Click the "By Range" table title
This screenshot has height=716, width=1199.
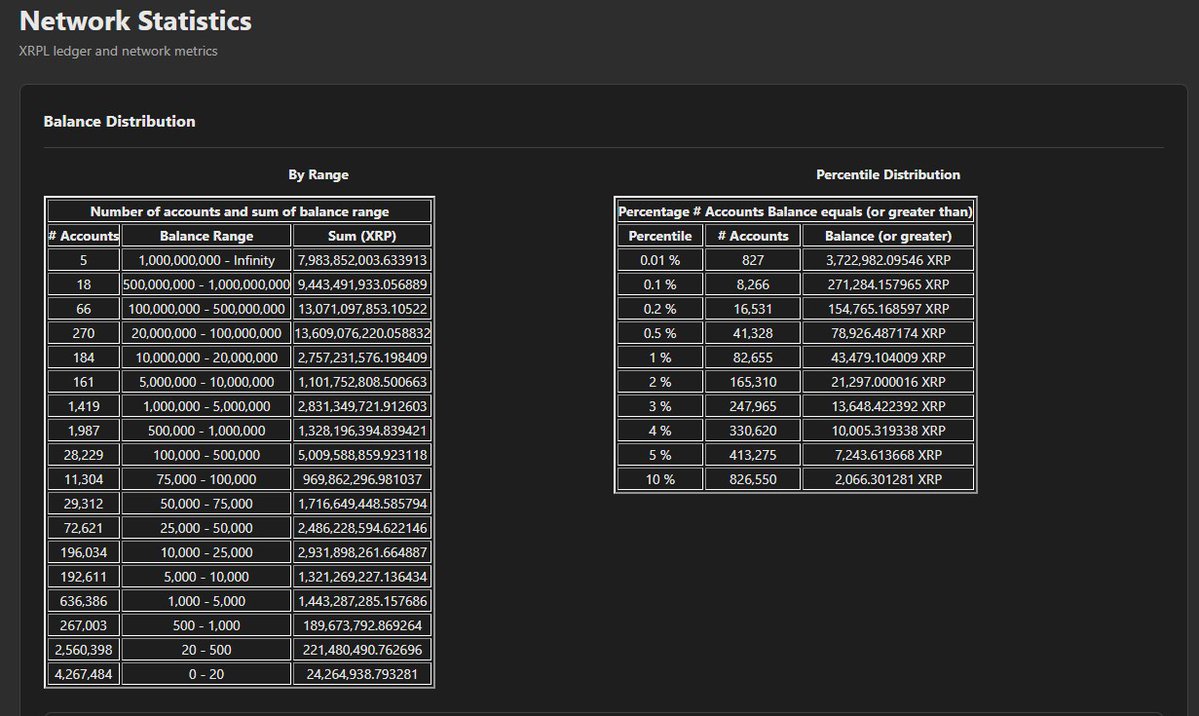[x=318, y=174]
